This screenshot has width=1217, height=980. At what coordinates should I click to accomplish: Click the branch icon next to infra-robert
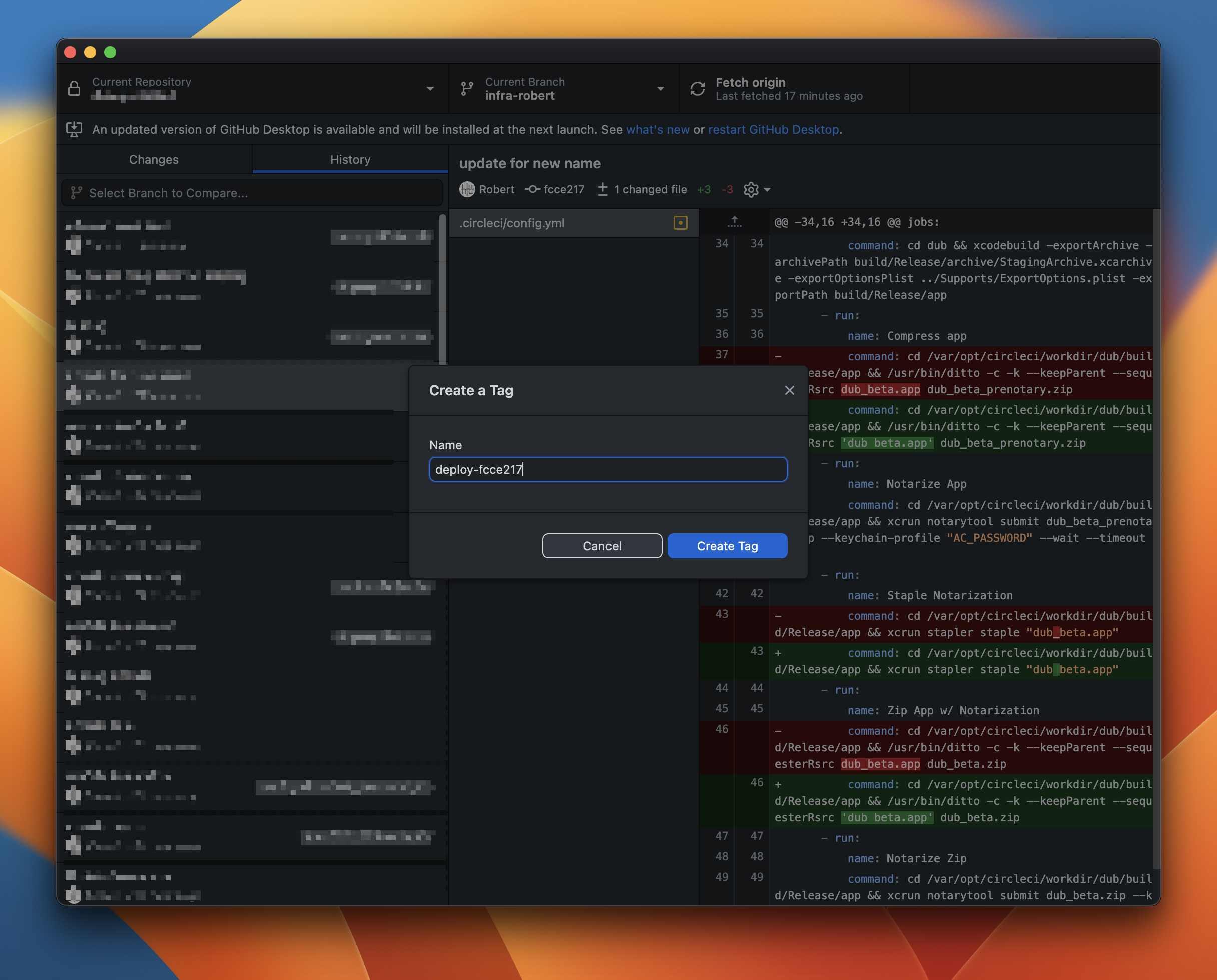pos(467,89)
